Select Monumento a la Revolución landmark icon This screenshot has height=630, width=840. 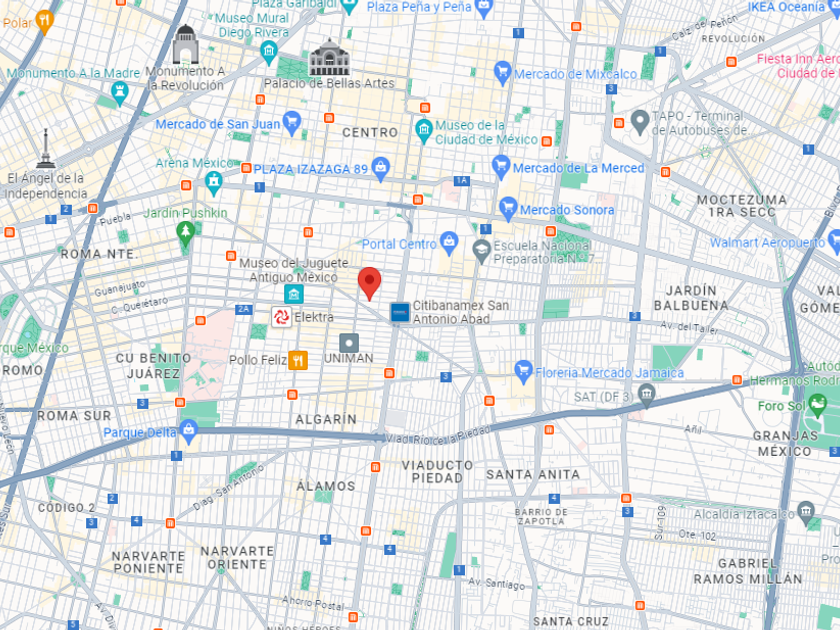click(x=185, y=44)
